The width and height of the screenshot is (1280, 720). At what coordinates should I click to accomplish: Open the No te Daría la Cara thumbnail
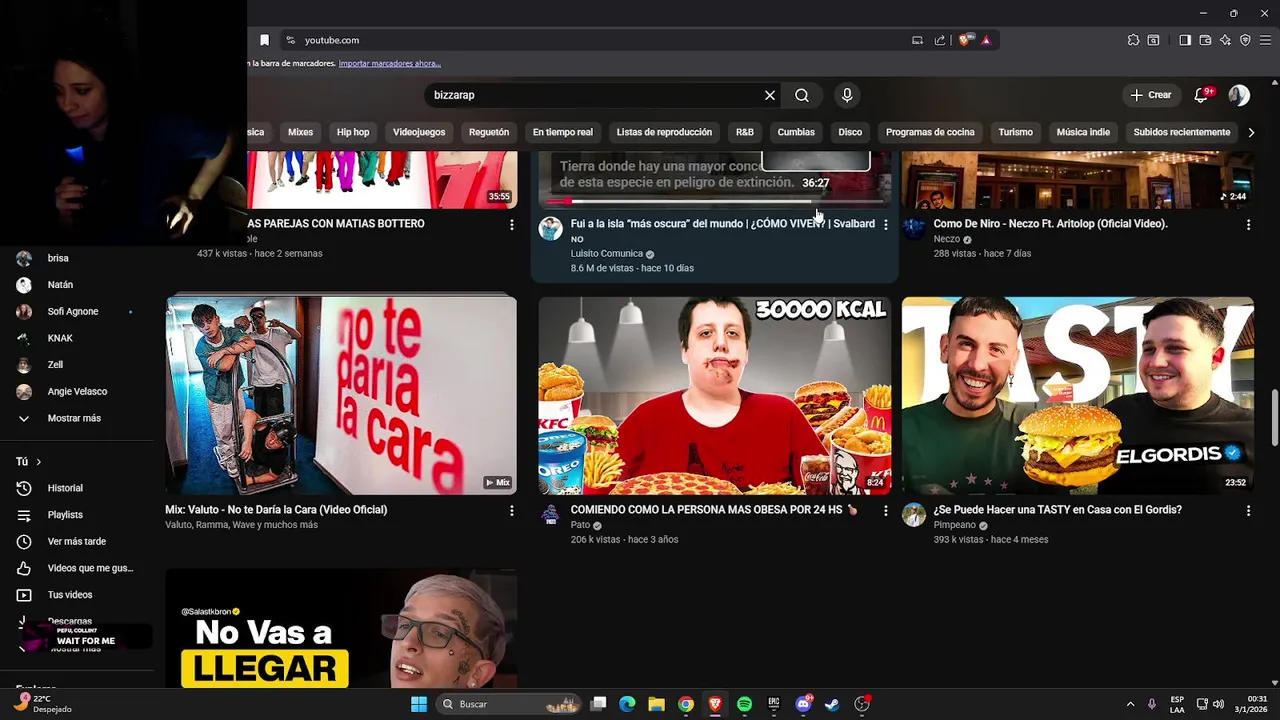[341, 395]
